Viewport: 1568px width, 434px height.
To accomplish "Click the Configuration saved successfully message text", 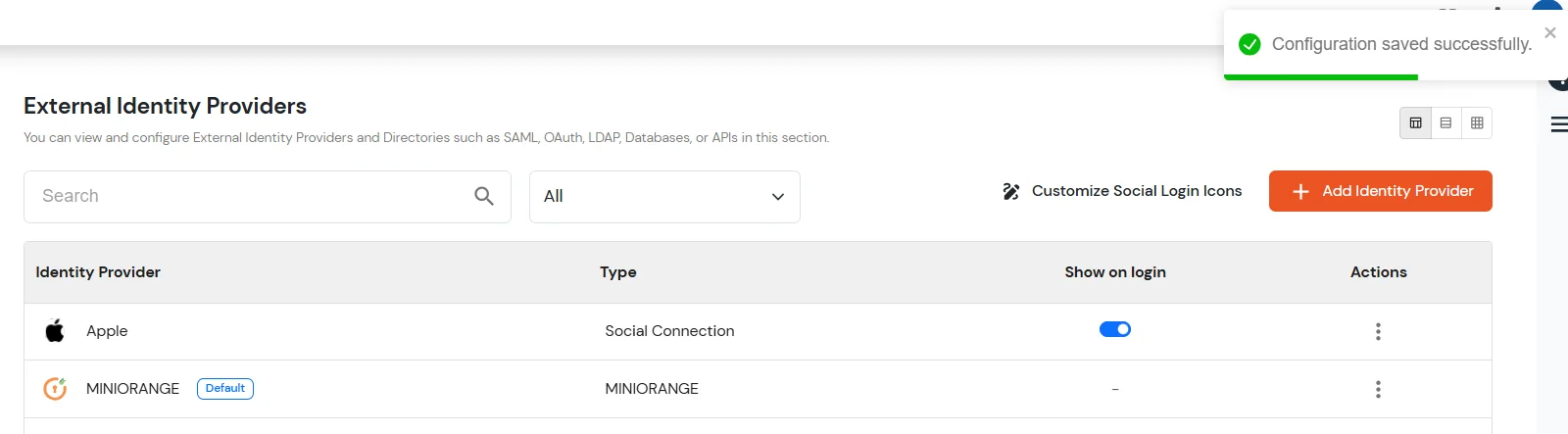I will pos(1401,44).
